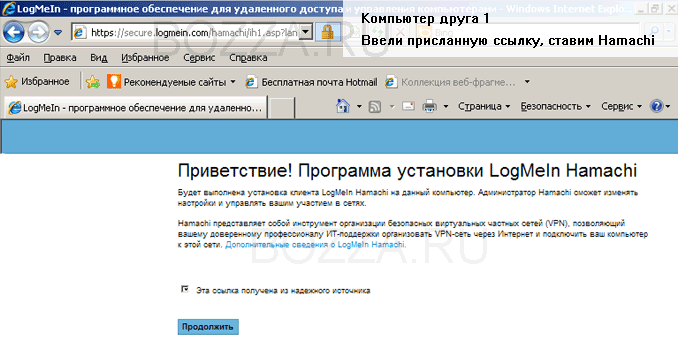Open the recent pages dropdown arrow
Image resolution: width=678 pixels, height=364 pixels.
coord(58,32)
